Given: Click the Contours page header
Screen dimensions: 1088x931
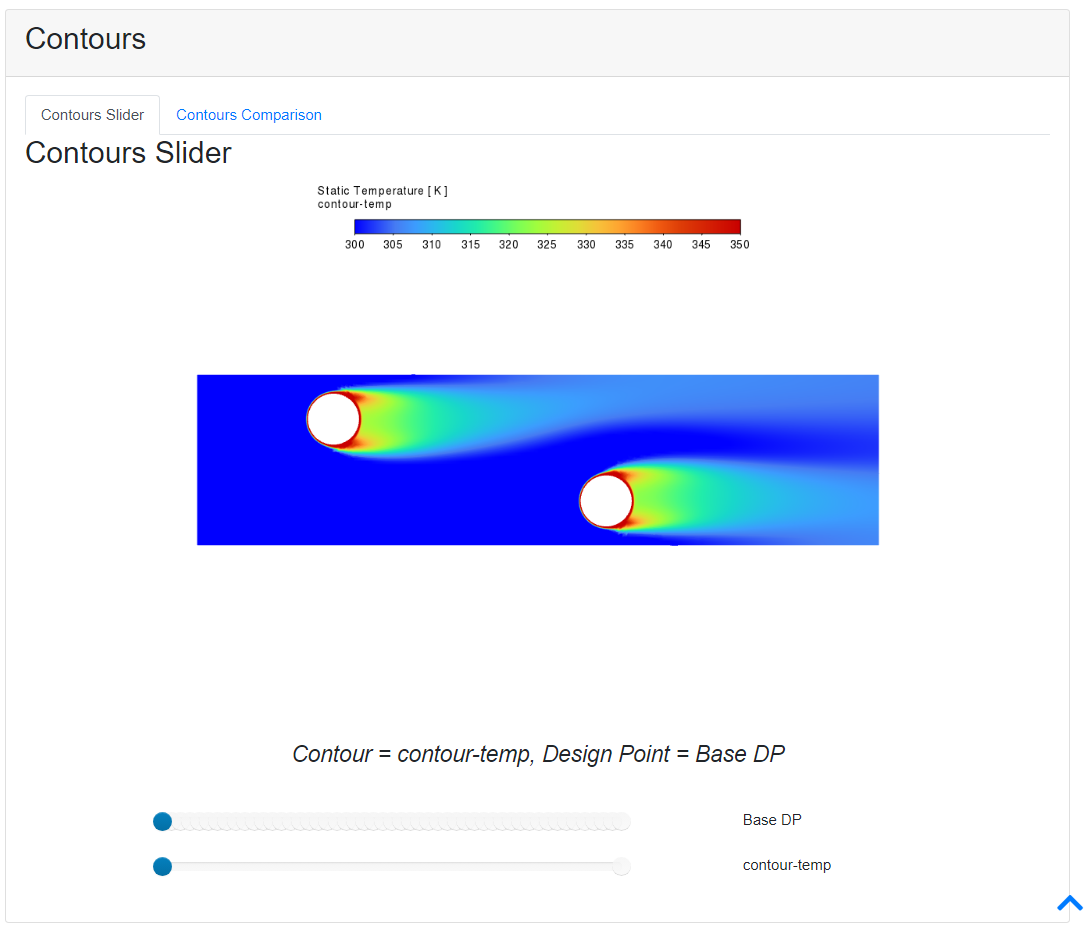Looking at the screenshot, I should click(x=85, y=39).
